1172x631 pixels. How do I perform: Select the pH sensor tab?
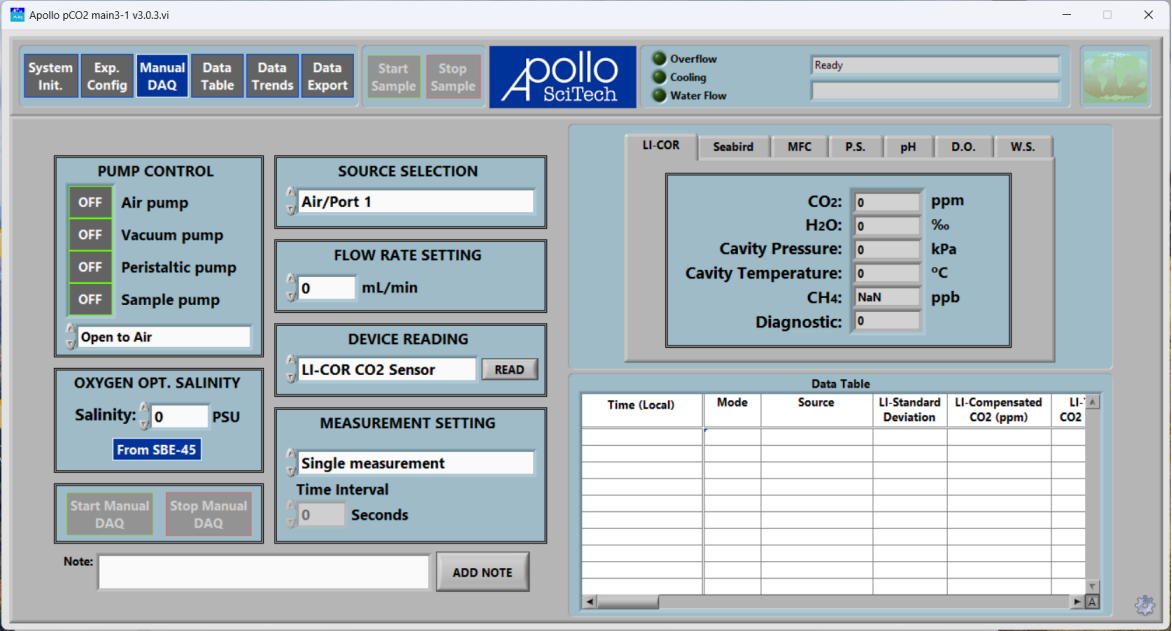(x=908, y=147)
